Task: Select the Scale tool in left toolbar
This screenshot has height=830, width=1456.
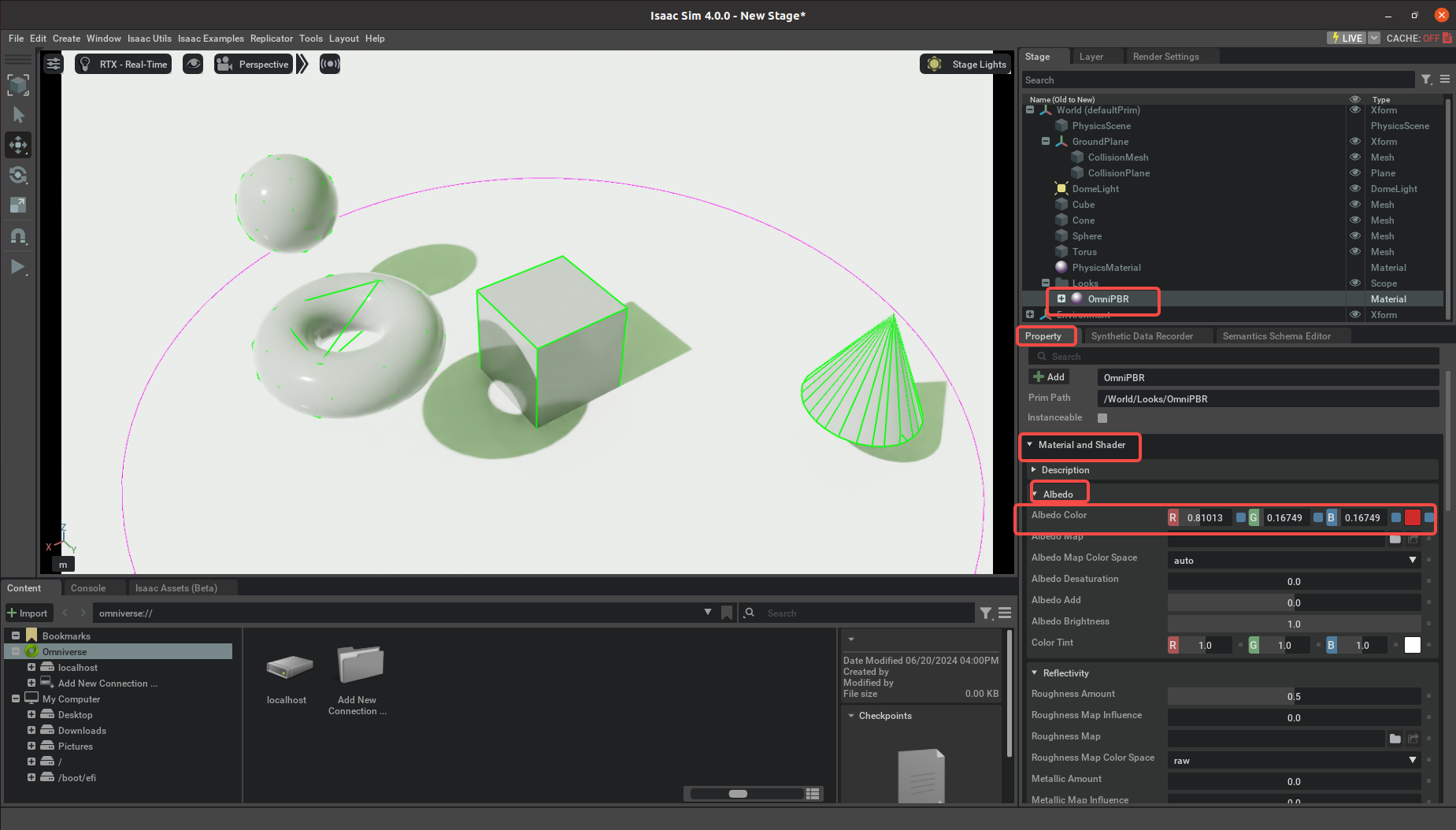Action: point(18,205)
